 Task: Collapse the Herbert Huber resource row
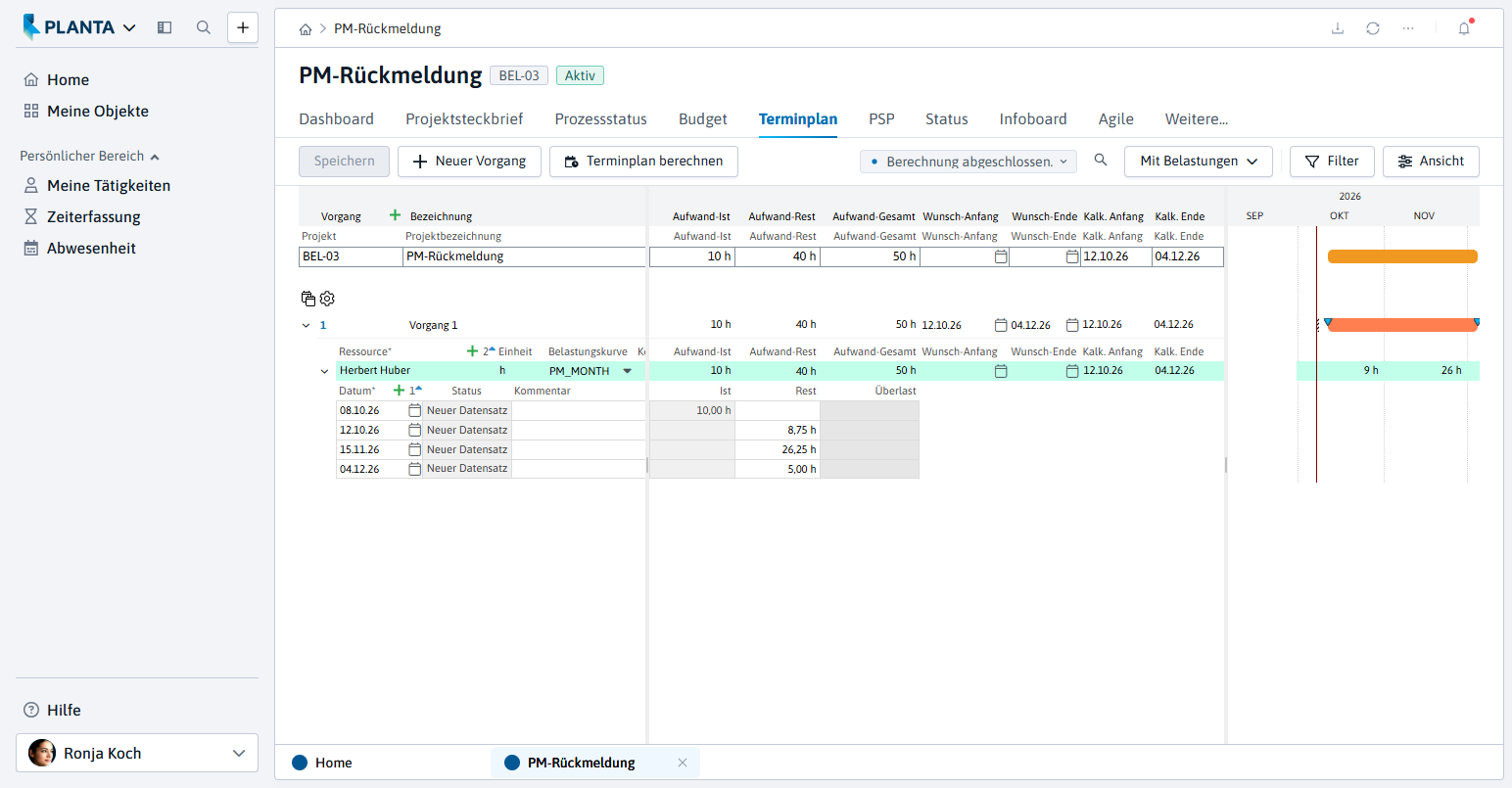[325, 371]
